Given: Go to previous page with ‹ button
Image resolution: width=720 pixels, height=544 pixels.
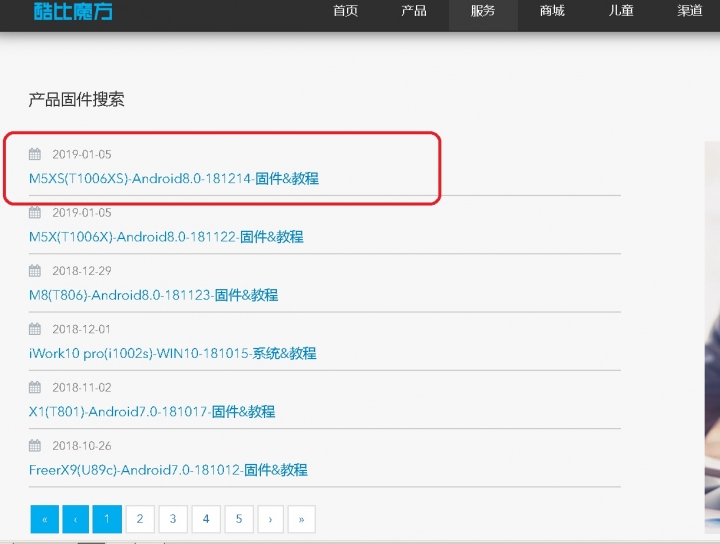Looking at the screenshot, I should point(75,519).
